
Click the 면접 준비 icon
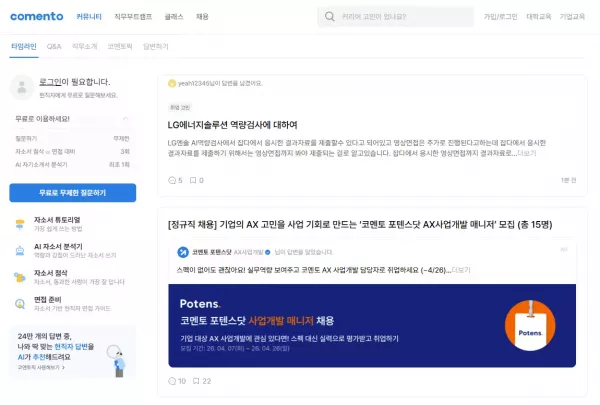[20, 304]
